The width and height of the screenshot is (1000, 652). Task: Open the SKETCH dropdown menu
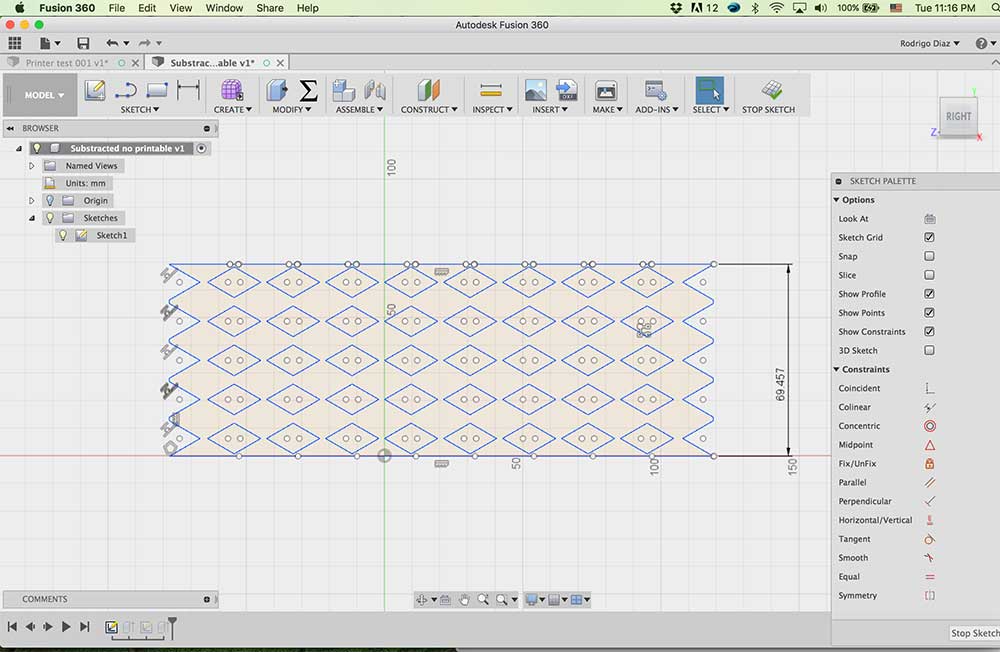(x=140, y=110)
